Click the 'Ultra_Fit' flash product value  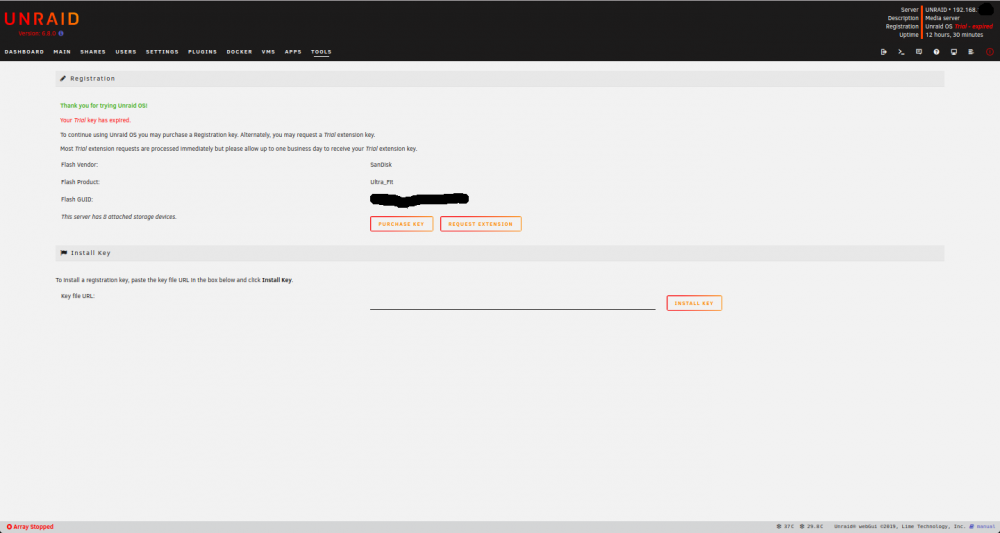(381, 182)
